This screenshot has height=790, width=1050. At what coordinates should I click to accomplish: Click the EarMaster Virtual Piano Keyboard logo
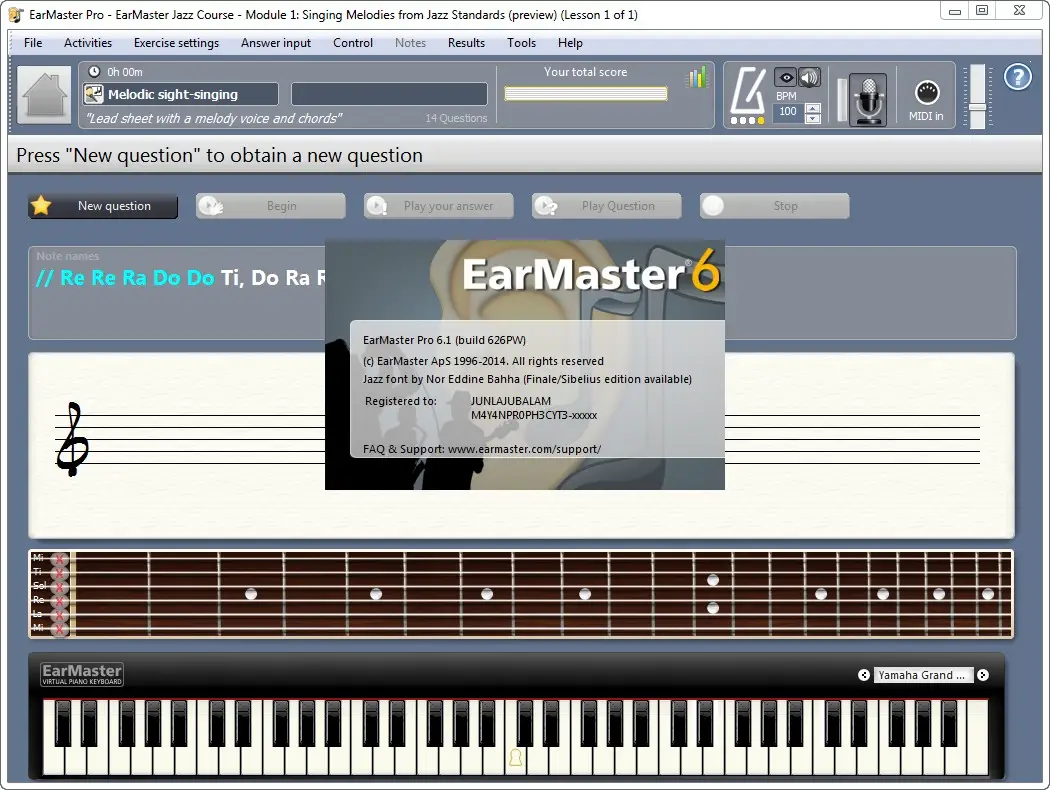[82, 674]
